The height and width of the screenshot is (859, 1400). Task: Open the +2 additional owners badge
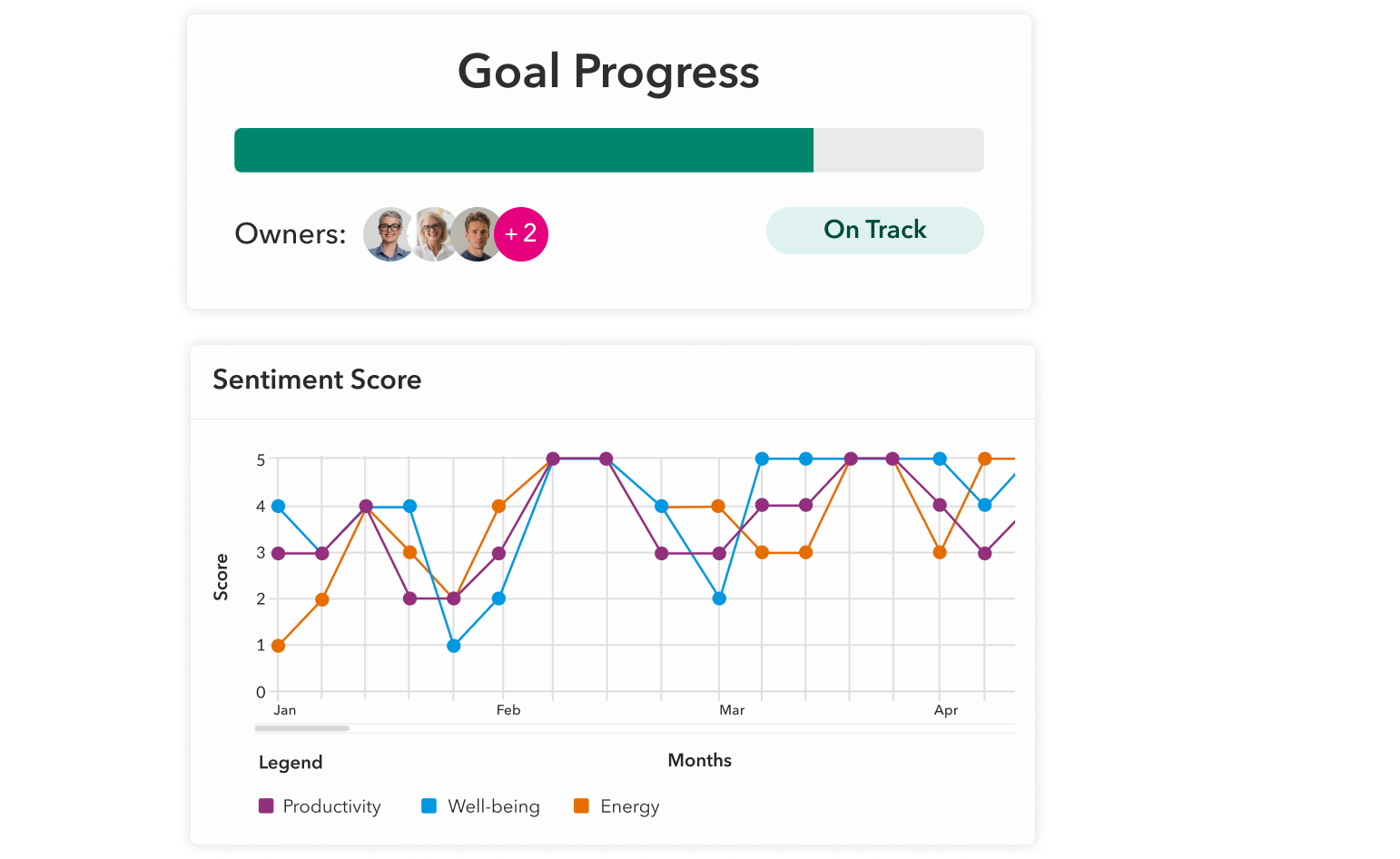point(522,234)
